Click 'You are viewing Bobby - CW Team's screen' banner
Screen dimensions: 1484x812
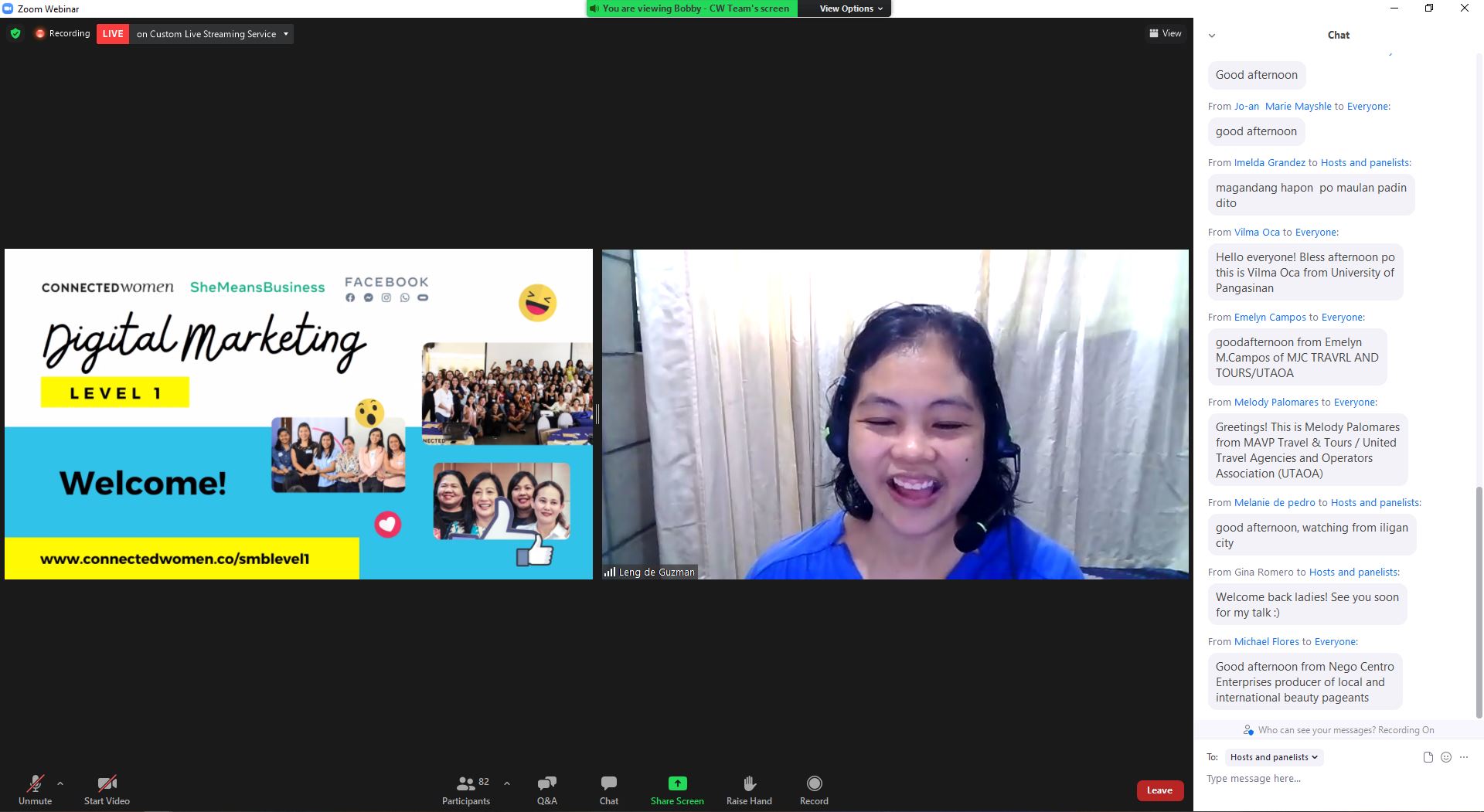pyautogui.click(x=692, y=8)
